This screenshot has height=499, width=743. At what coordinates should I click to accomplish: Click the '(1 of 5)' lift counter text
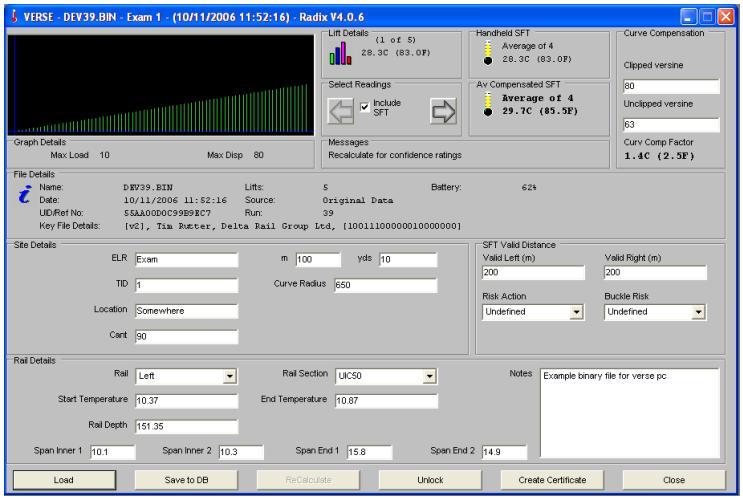click(x=395, y=40)
